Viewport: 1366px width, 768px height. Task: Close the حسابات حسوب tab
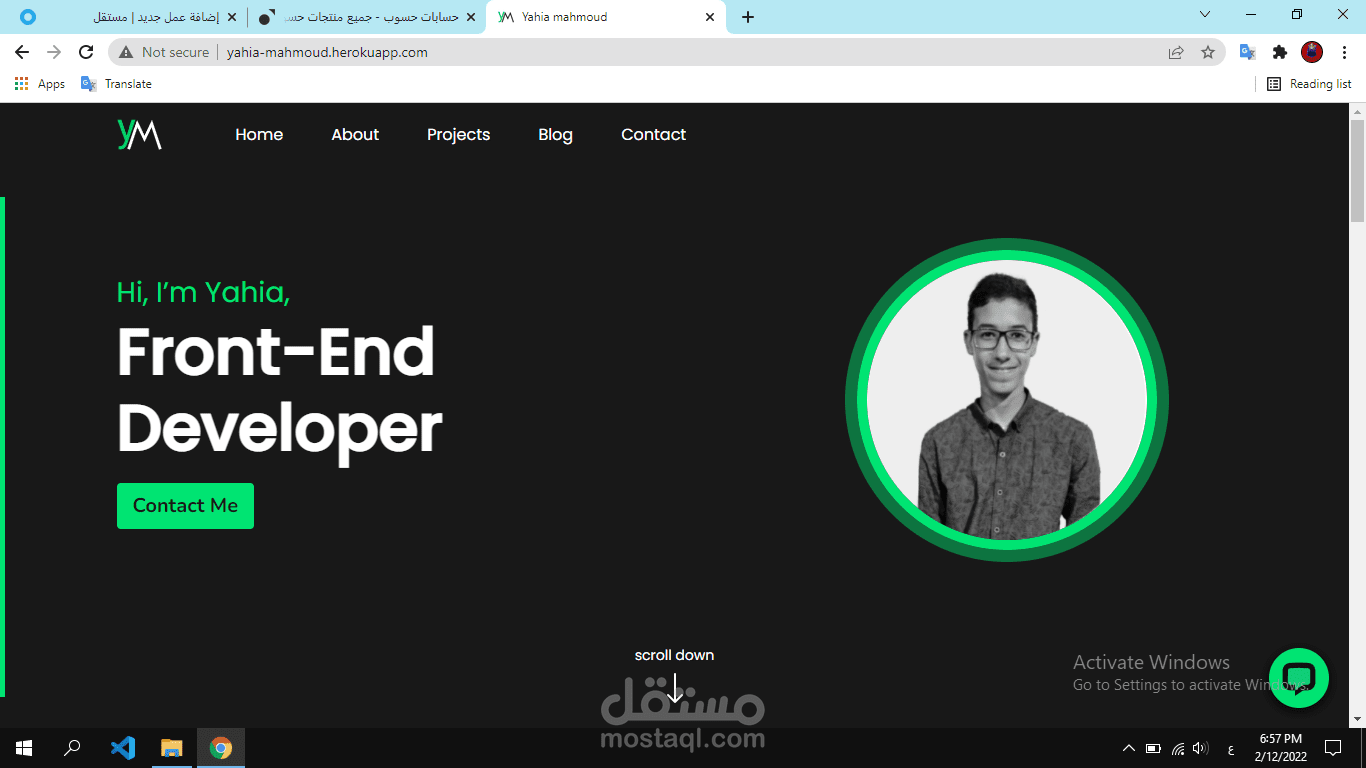471,17
